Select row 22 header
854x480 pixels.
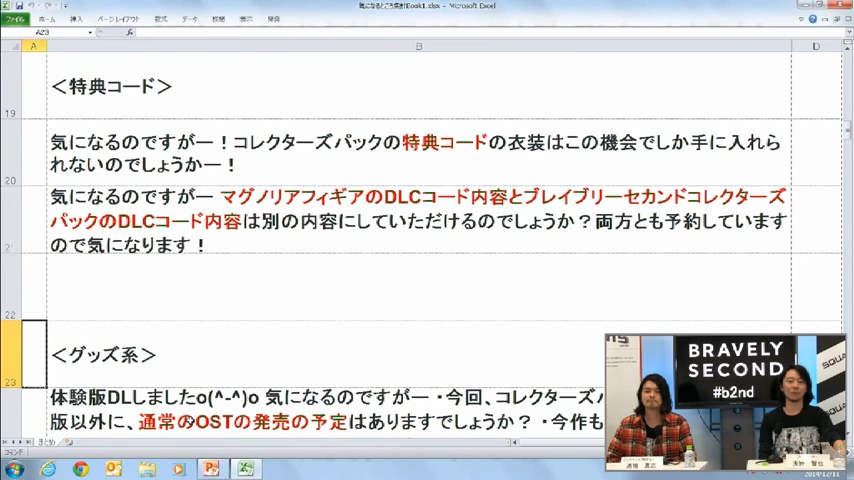pyautogui.click(x=10, y=287)
